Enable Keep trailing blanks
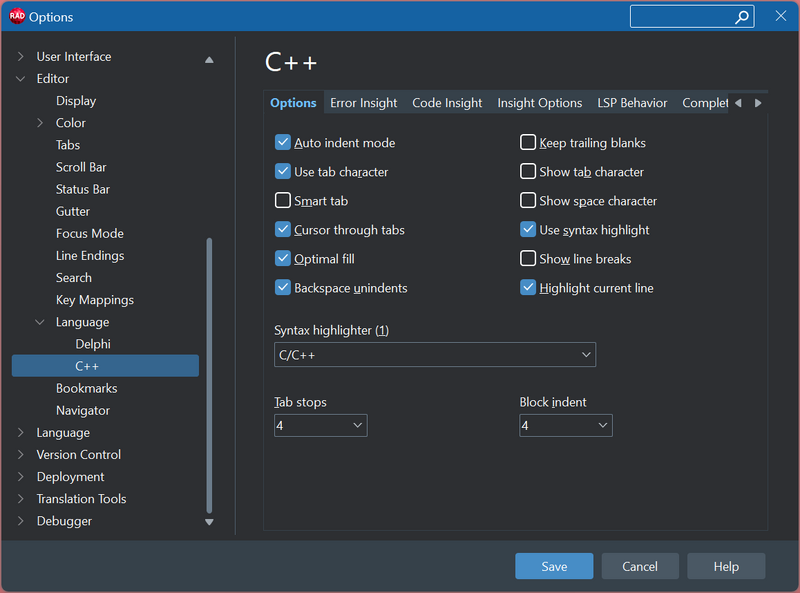The width and height of the screenshot is (800, 593). 528,142
